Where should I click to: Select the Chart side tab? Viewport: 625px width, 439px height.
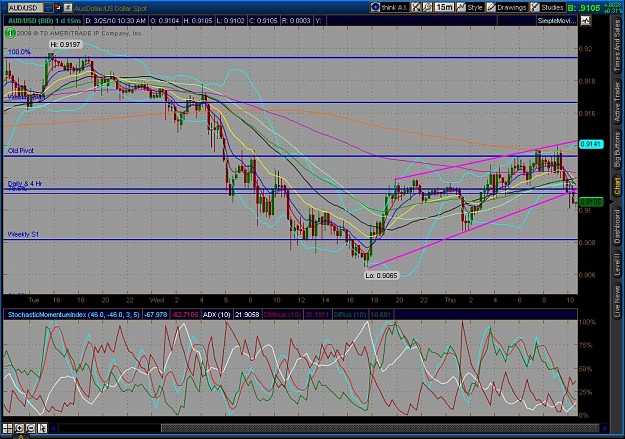pos(617,186)
